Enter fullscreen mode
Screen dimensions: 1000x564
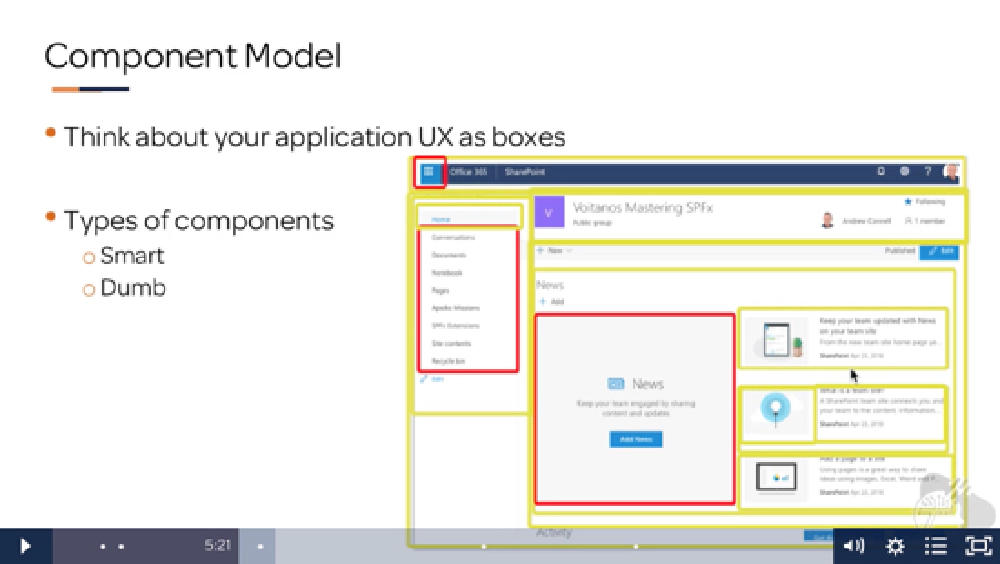point(978,546)
